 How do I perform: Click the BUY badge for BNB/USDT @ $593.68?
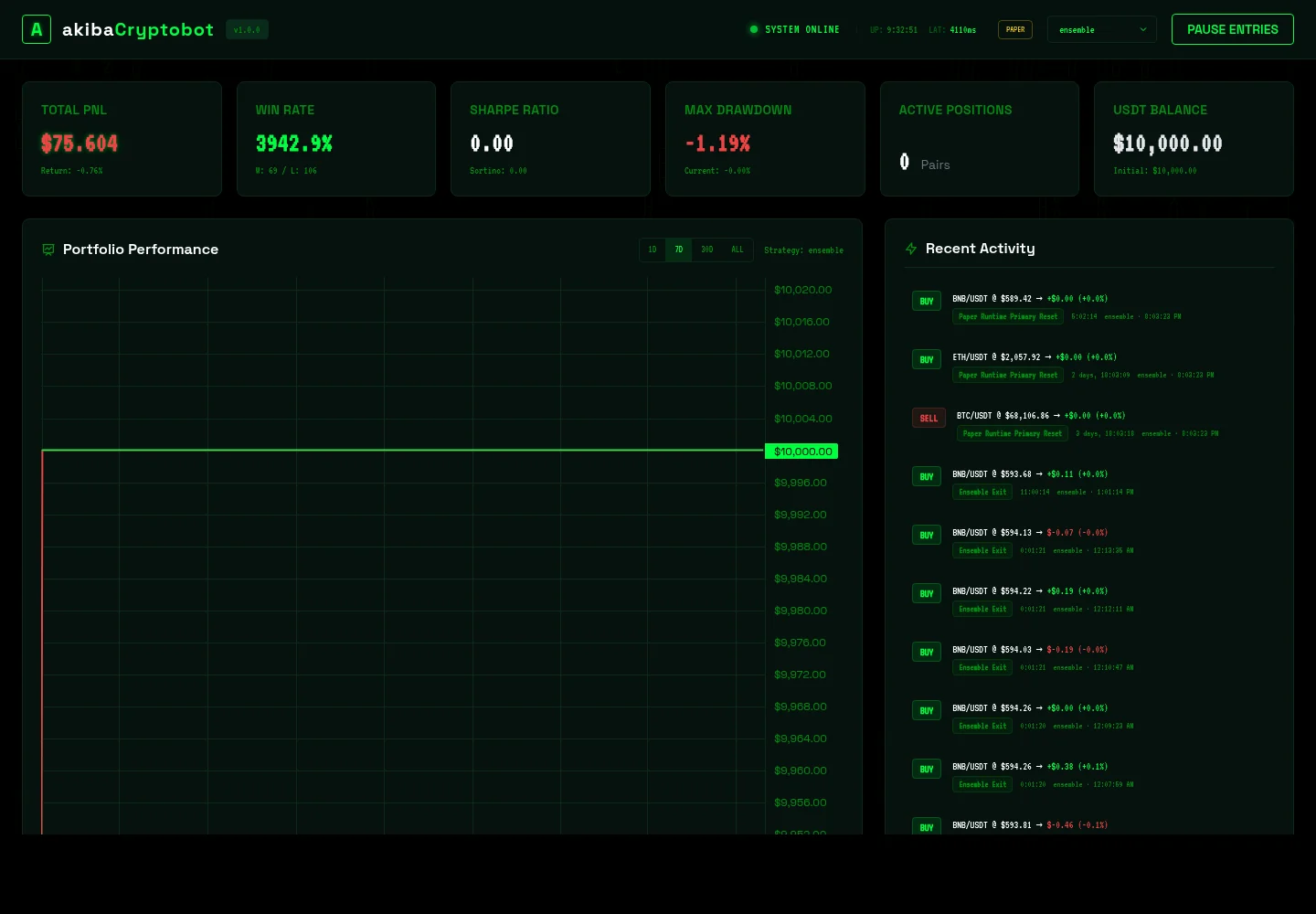[x=927, y=476]
